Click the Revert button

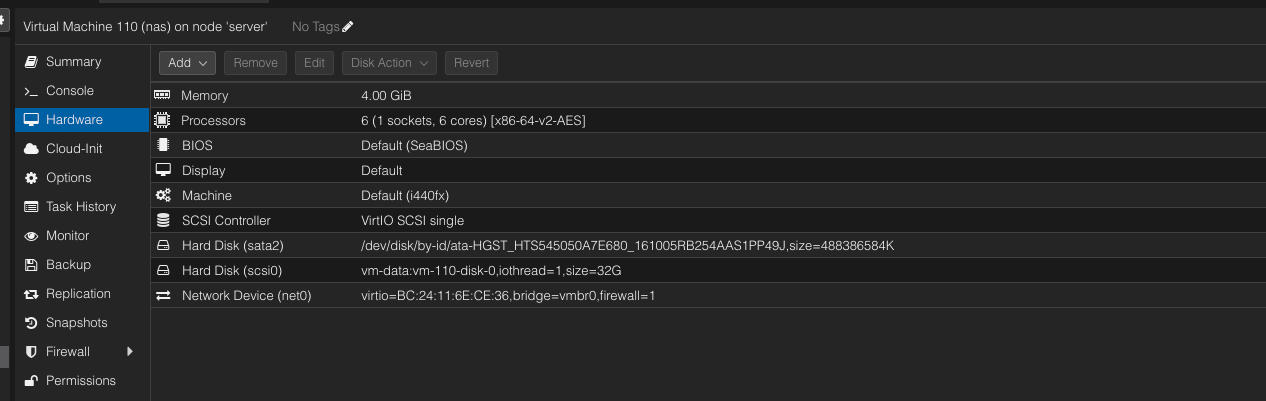point(471,63)
